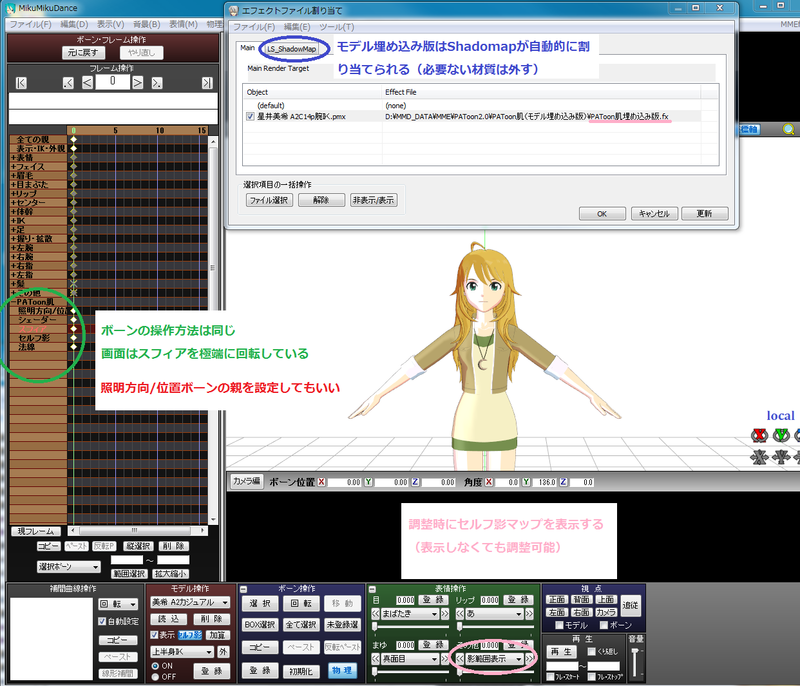This screenshot has height=686, width=800.
Task: Click the timeline horizontal scrollbar left arrow
Action: click(73, 530)
